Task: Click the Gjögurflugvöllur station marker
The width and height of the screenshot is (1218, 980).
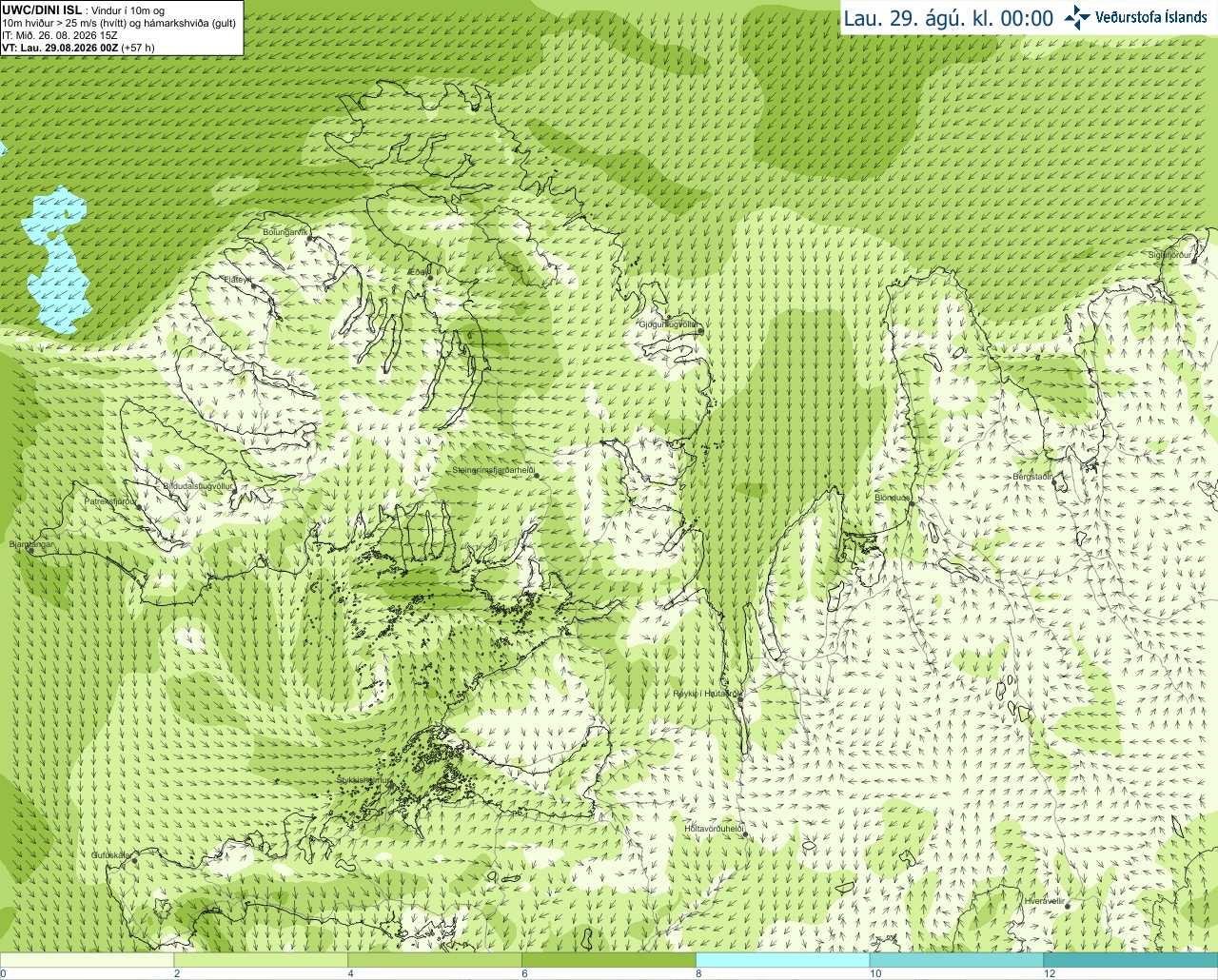Action: point(698,331)
